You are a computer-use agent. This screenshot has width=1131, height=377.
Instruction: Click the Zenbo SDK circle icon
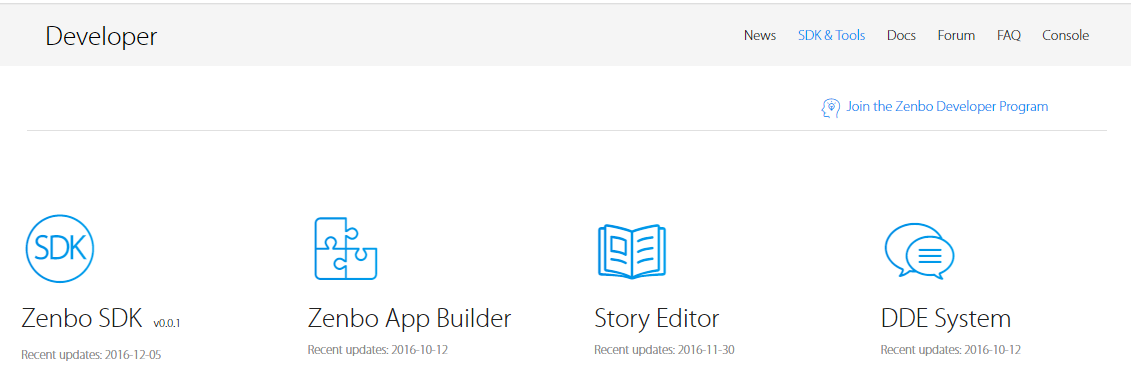(x=60, y=249)
